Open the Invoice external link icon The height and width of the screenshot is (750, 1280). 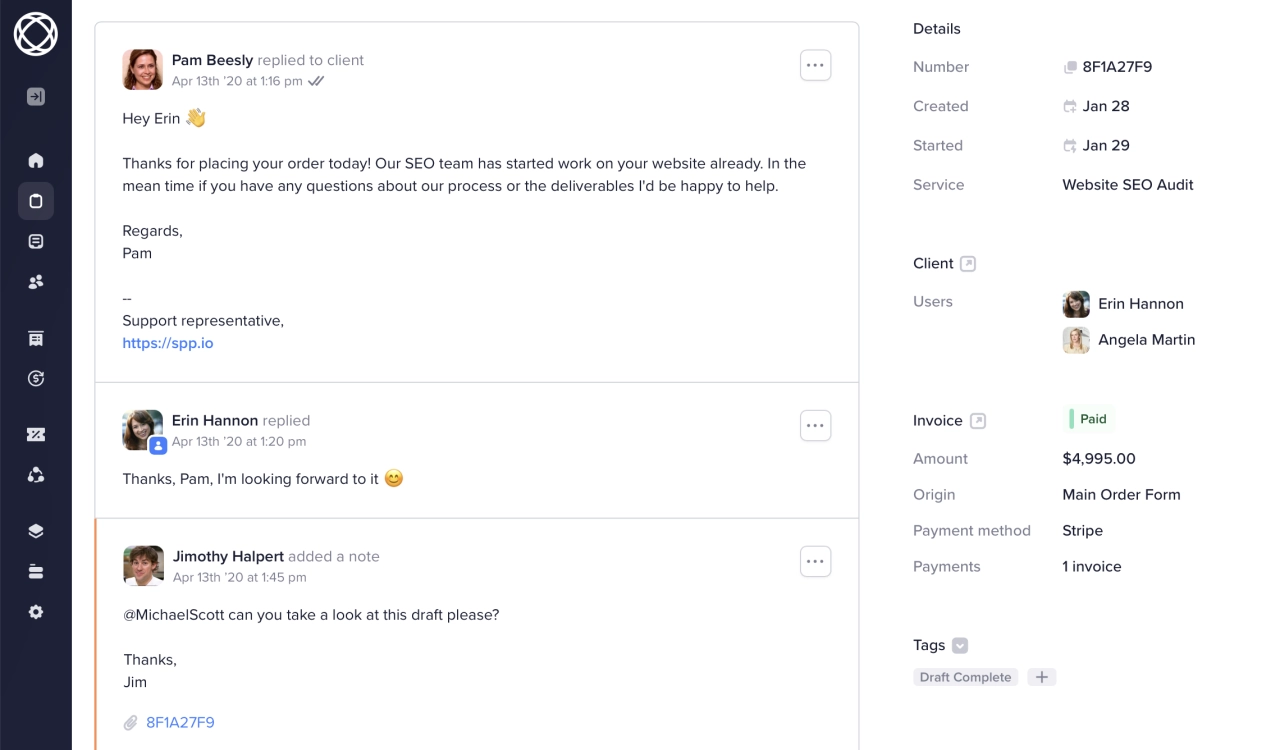pyautogui.click(x=978, y=421)
